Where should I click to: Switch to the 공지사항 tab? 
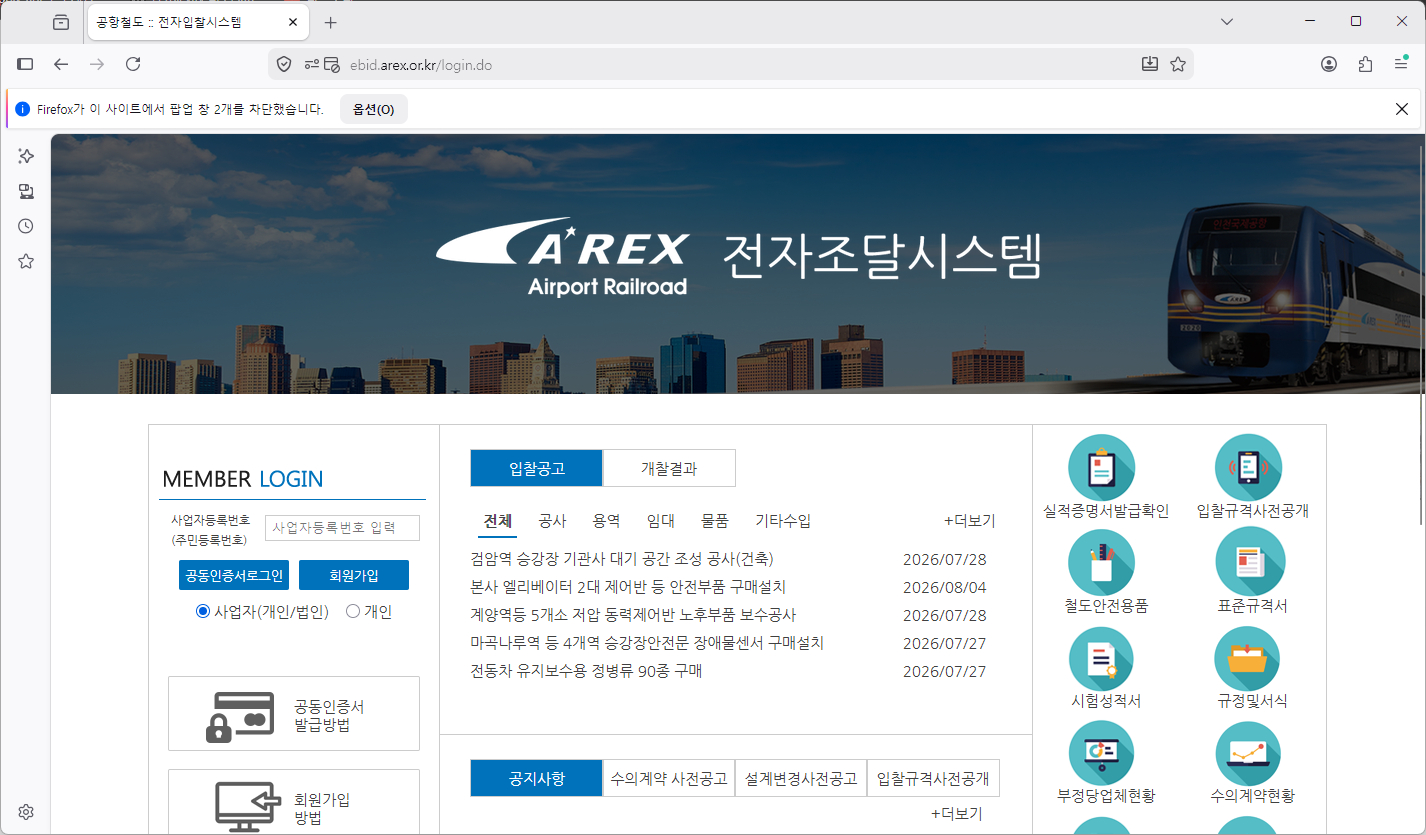pyautogui.click(x=537, y=778)
